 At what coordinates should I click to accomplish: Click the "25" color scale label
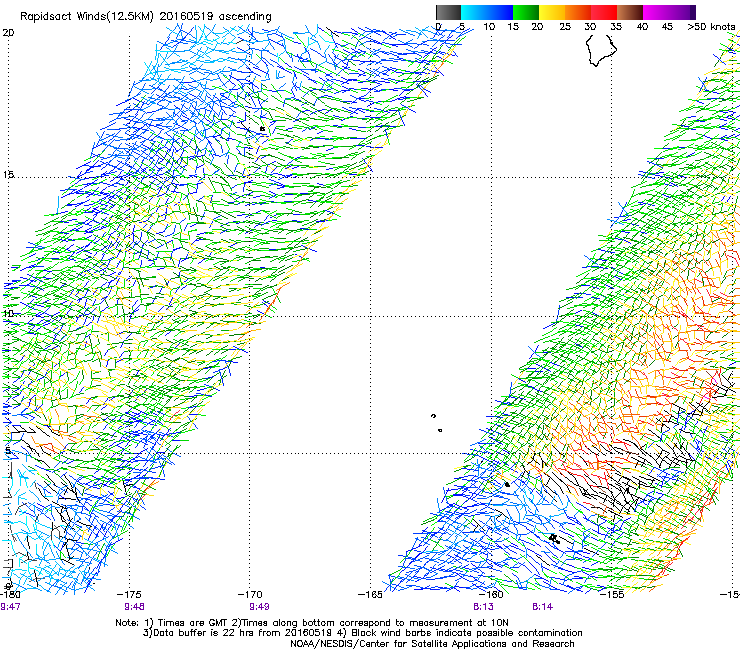pyautogui.click(x=565, y=27)
